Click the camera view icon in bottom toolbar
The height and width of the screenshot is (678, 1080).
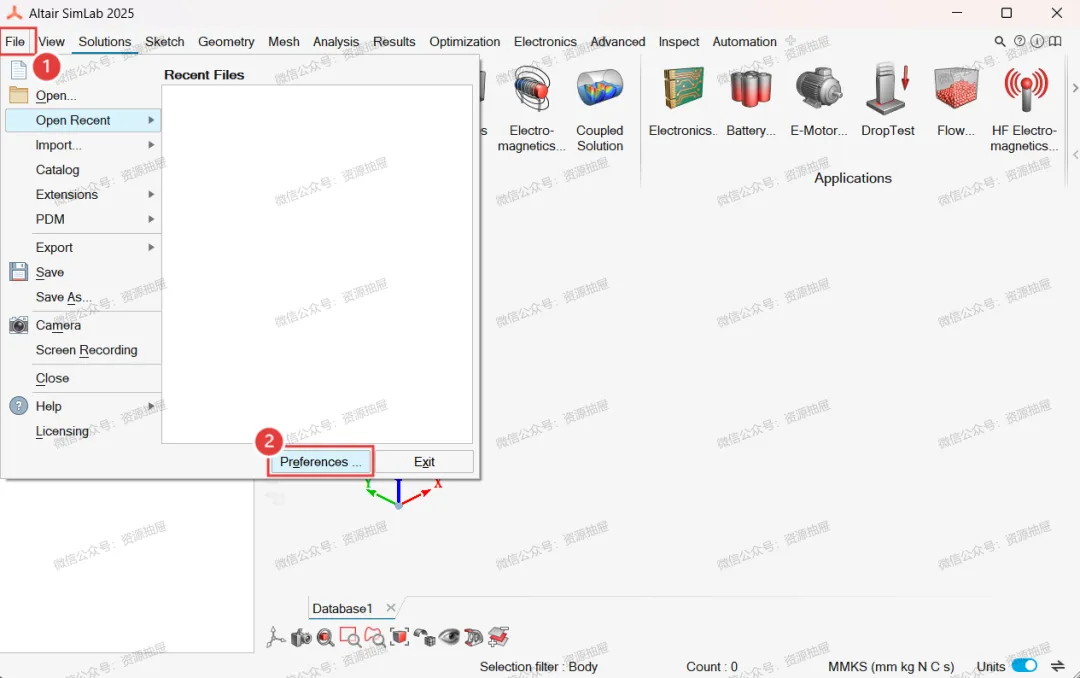point(301,638)
